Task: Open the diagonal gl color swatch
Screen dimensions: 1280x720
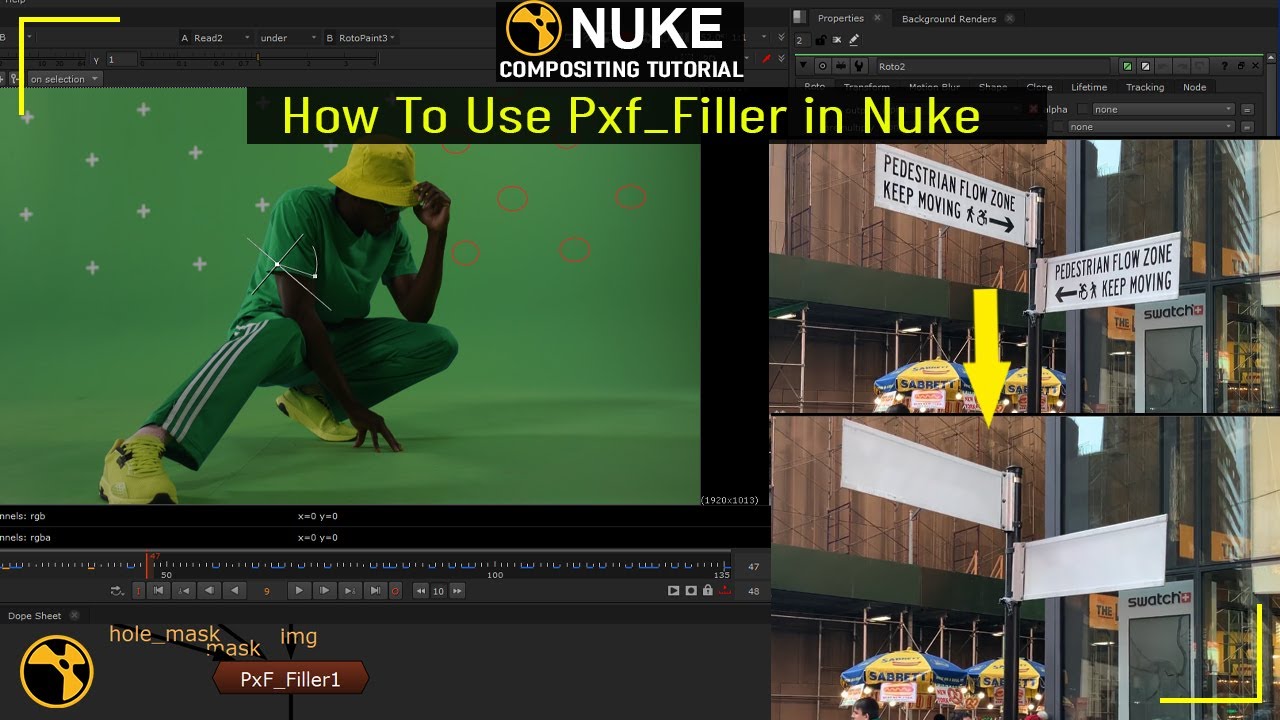Action: (1145, 67)
